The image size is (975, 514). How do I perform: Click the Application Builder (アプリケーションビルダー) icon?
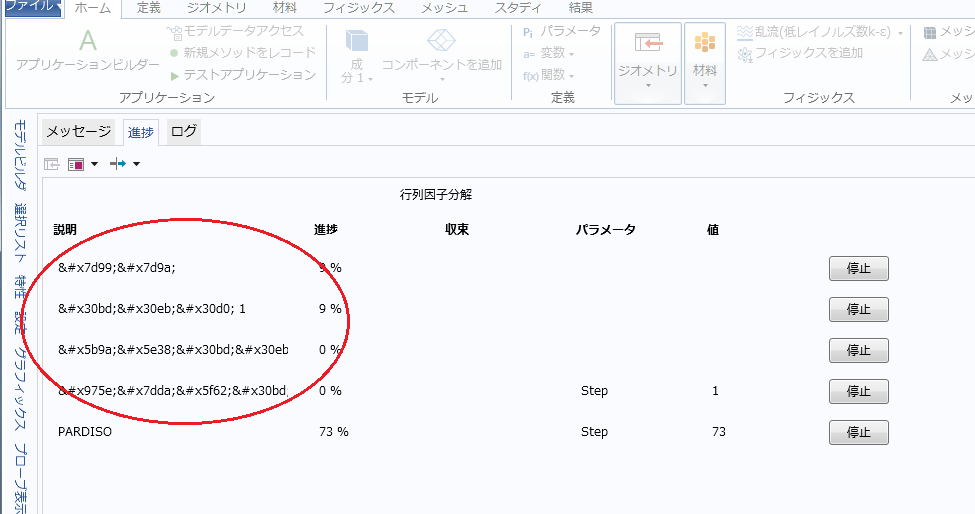click(88, 41)
